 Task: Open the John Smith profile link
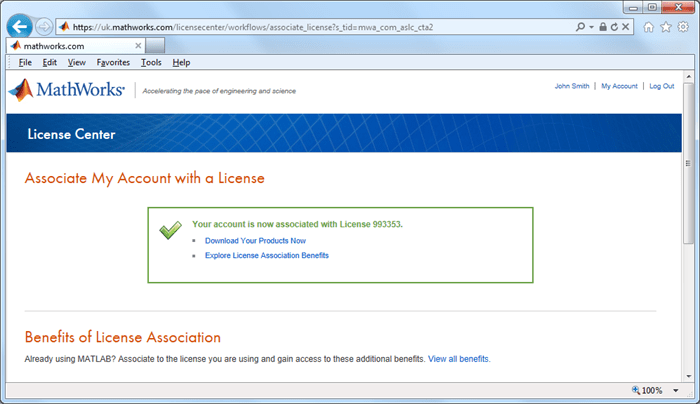pos(572,86)
